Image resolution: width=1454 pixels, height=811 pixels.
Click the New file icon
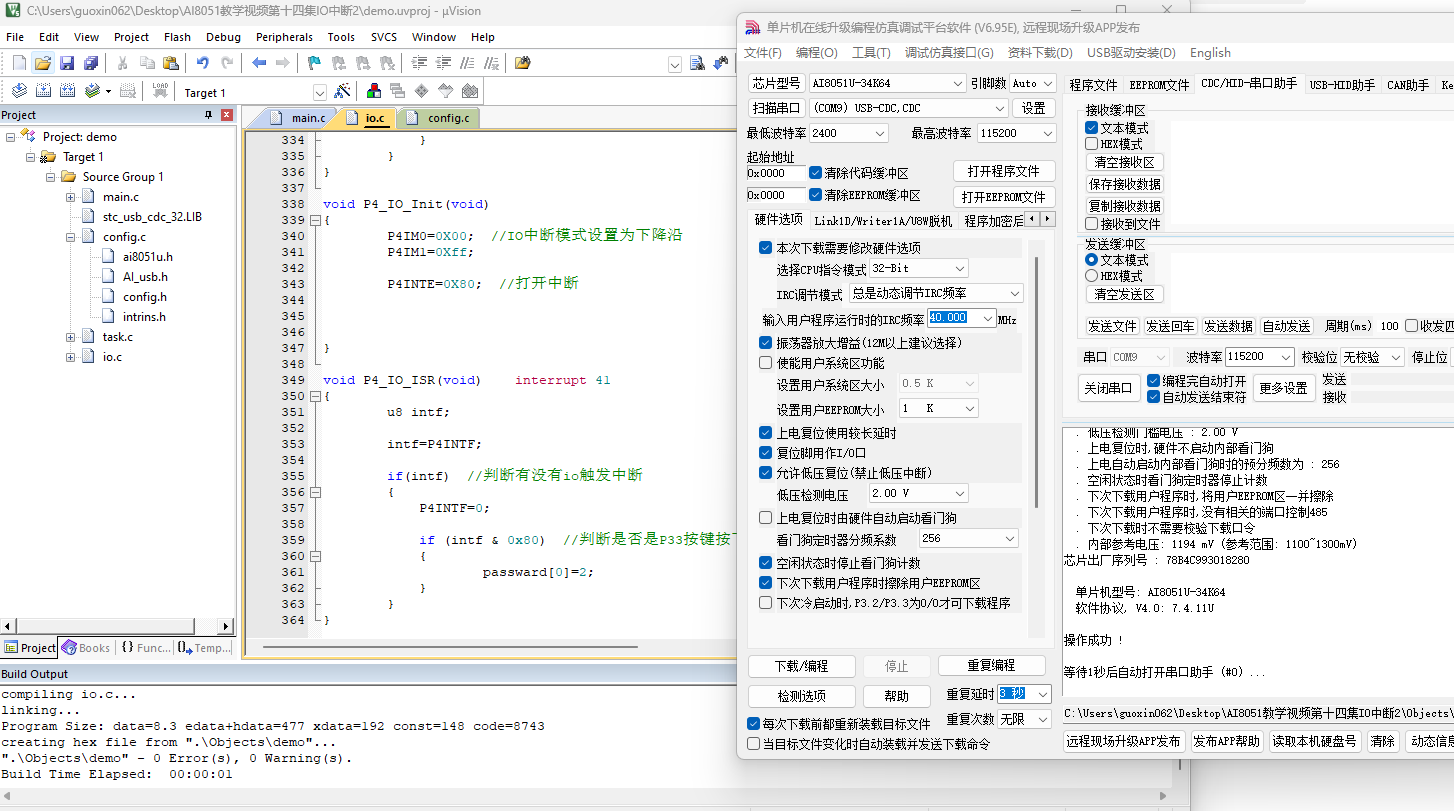coord(19,63)
